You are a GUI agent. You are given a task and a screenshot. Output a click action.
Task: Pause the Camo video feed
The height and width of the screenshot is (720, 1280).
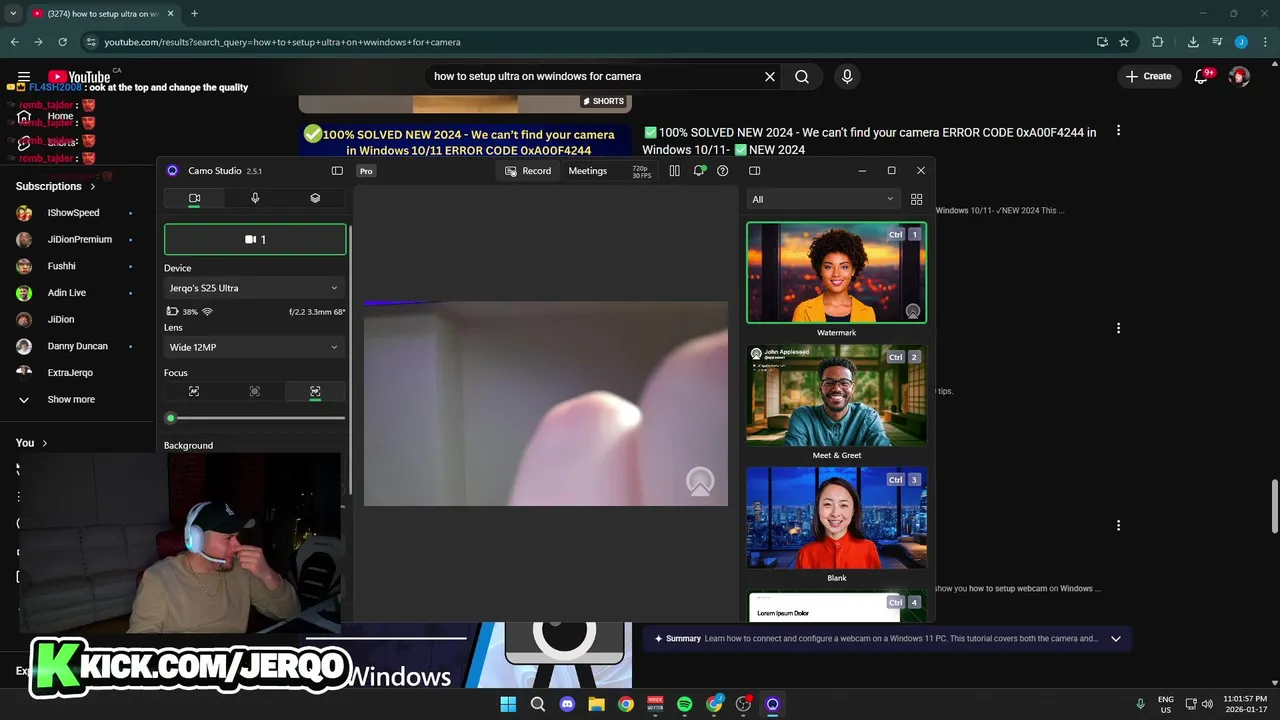(674, 171)
